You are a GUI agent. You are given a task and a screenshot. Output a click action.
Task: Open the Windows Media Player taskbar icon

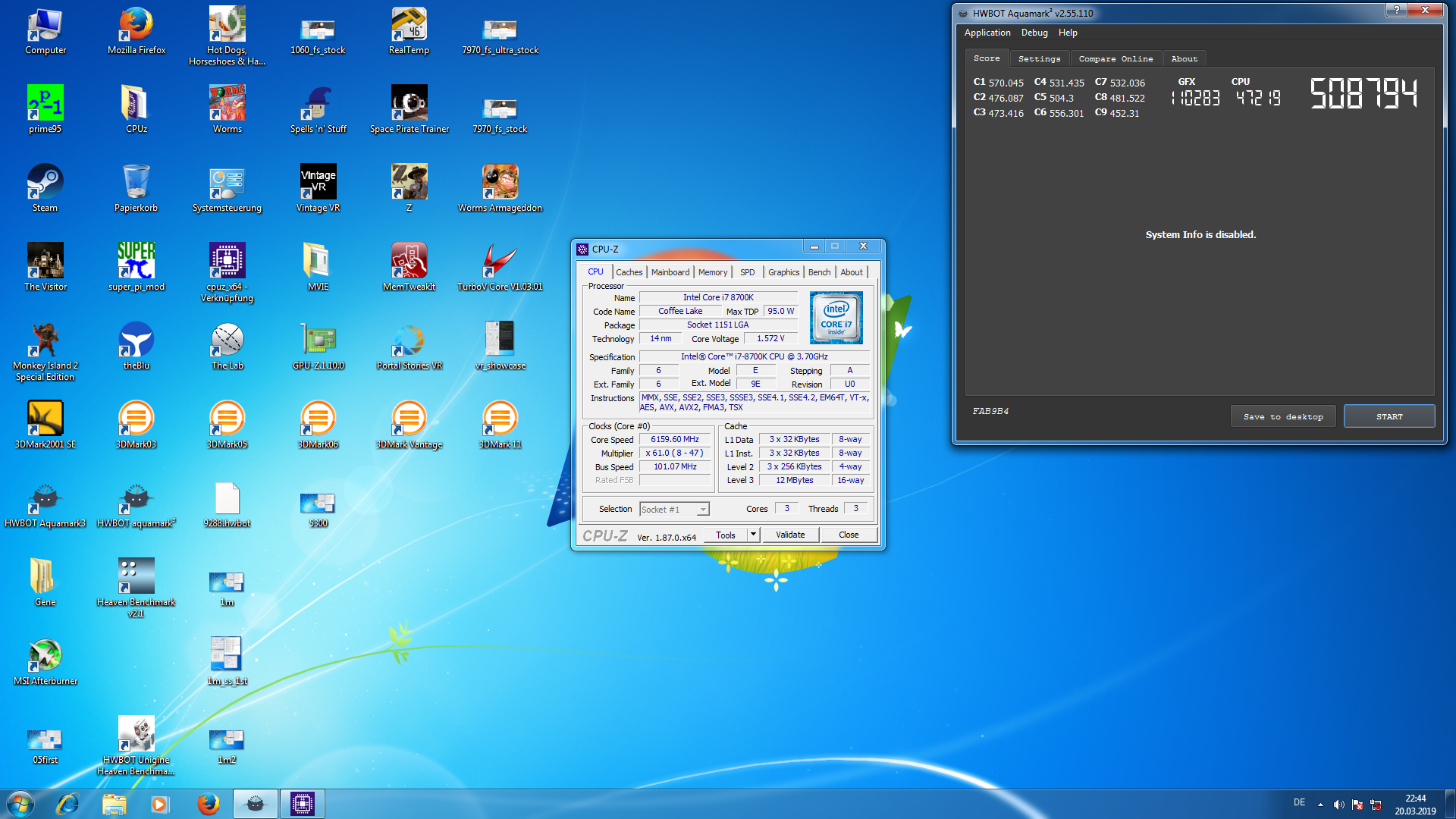(159, 804)
